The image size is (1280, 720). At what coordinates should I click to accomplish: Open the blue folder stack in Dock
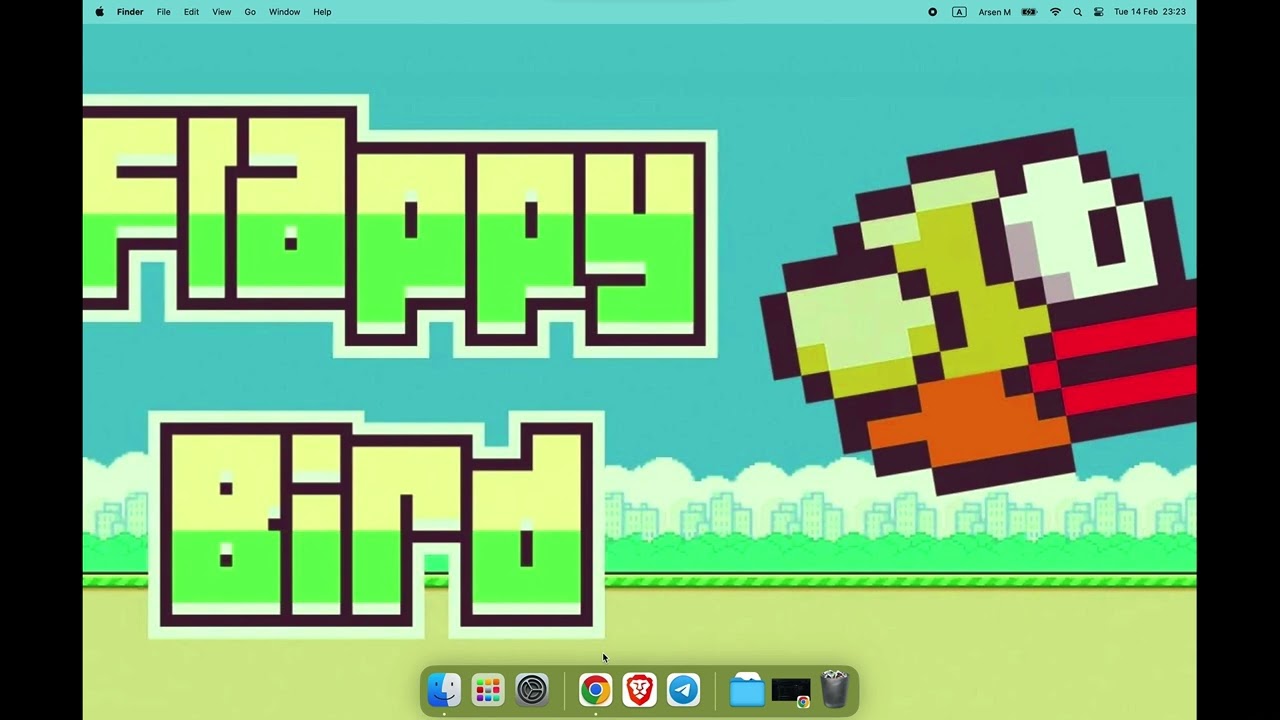pyautogui.click(x=747, y=690)
